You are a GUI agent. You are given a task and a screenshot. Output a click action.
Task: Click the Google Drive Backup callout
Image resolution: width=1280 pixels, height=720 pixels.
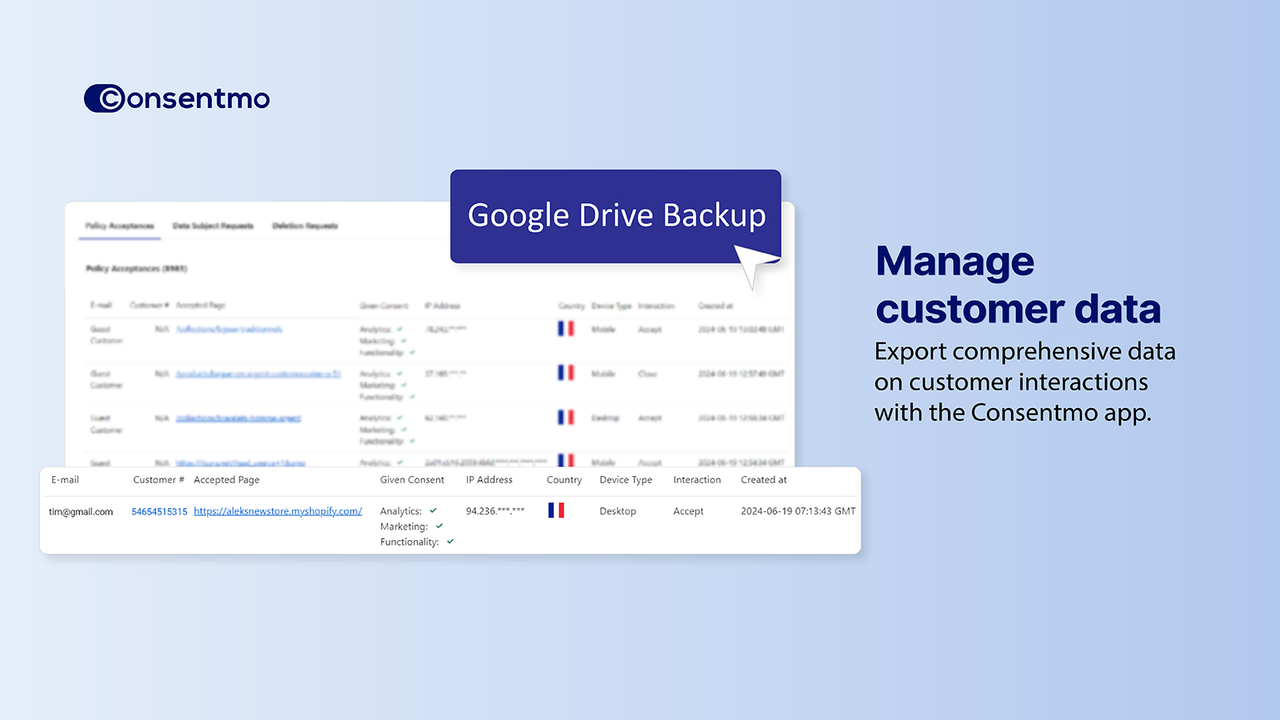pos(615,215)
